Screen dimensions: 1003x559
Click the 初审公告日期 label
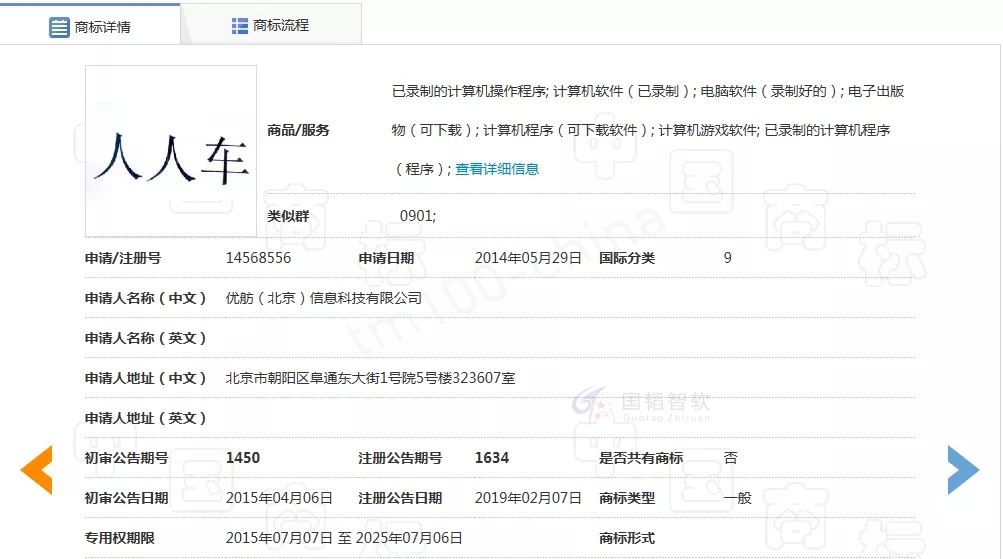[126, 498]
